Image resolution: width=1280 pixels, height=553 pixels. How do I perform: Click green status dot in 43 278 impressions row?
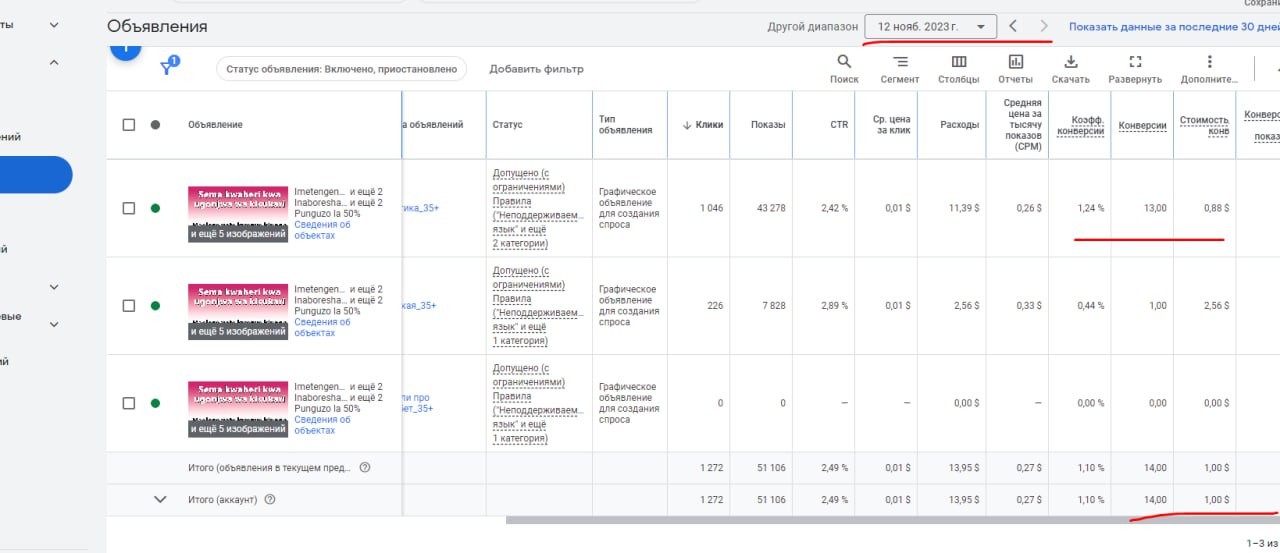coord(155,208)
